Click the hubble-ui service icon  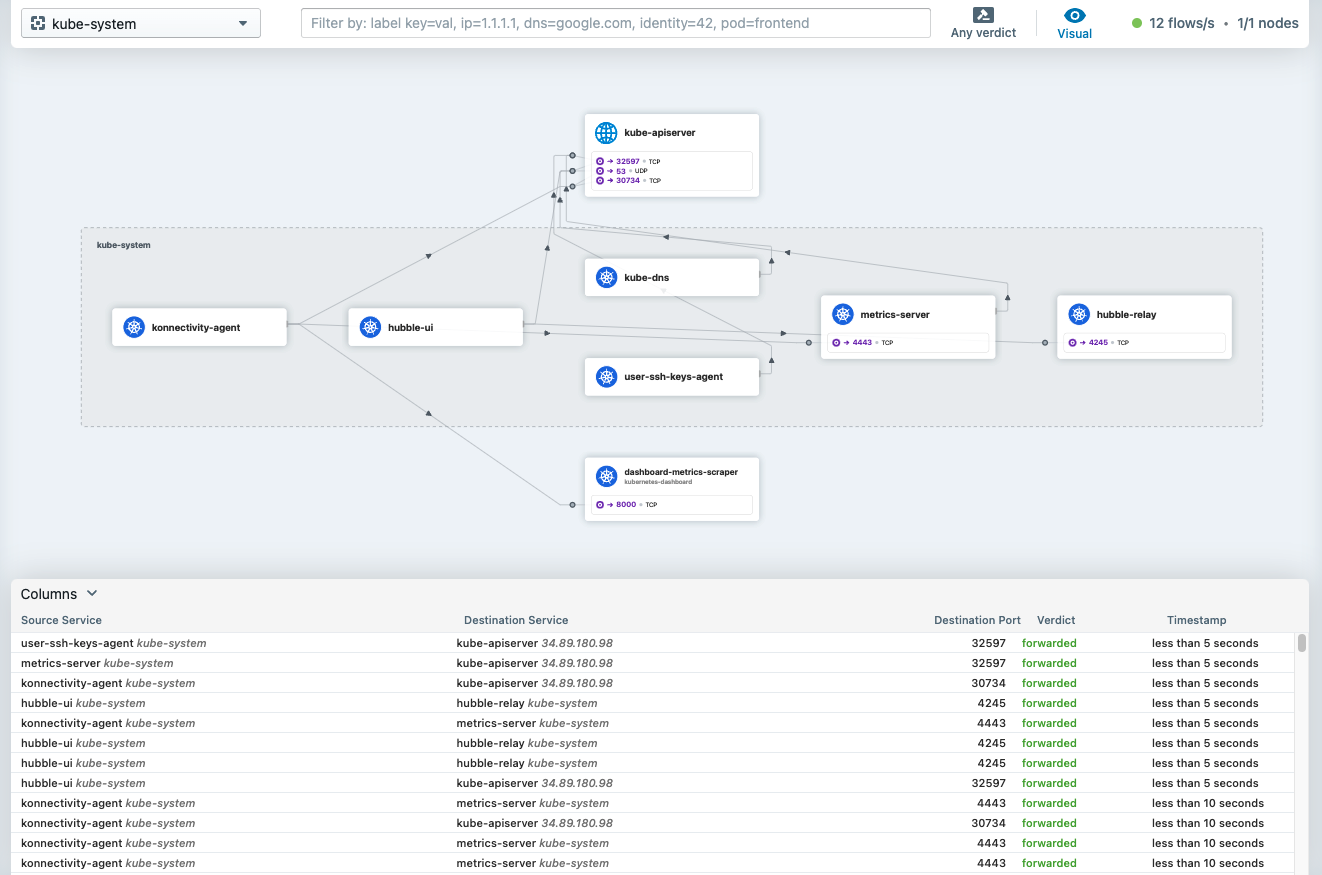tap(371, 327)
